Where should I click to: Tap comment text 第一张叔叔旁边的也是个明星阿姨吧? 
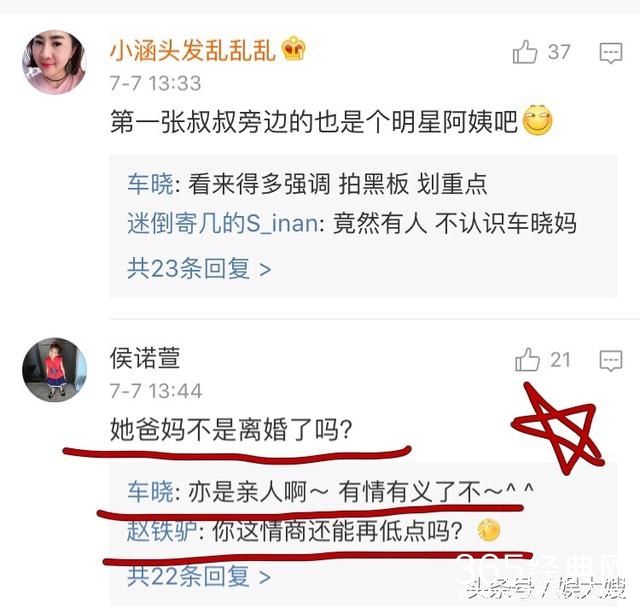(314, 122)
